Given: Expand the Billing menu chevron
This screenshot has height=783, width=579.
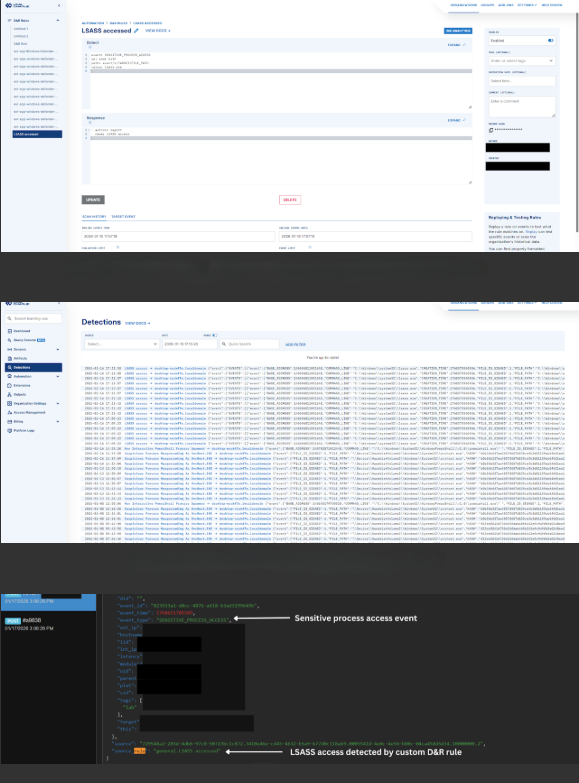Looking at the screenshot, I should pyautogui.click(x=58, y=421).
